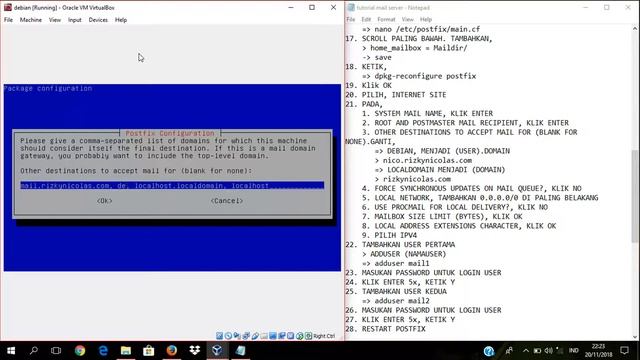
Task: Click the Notepad scroll down arrow
Action: pos(635,337)
